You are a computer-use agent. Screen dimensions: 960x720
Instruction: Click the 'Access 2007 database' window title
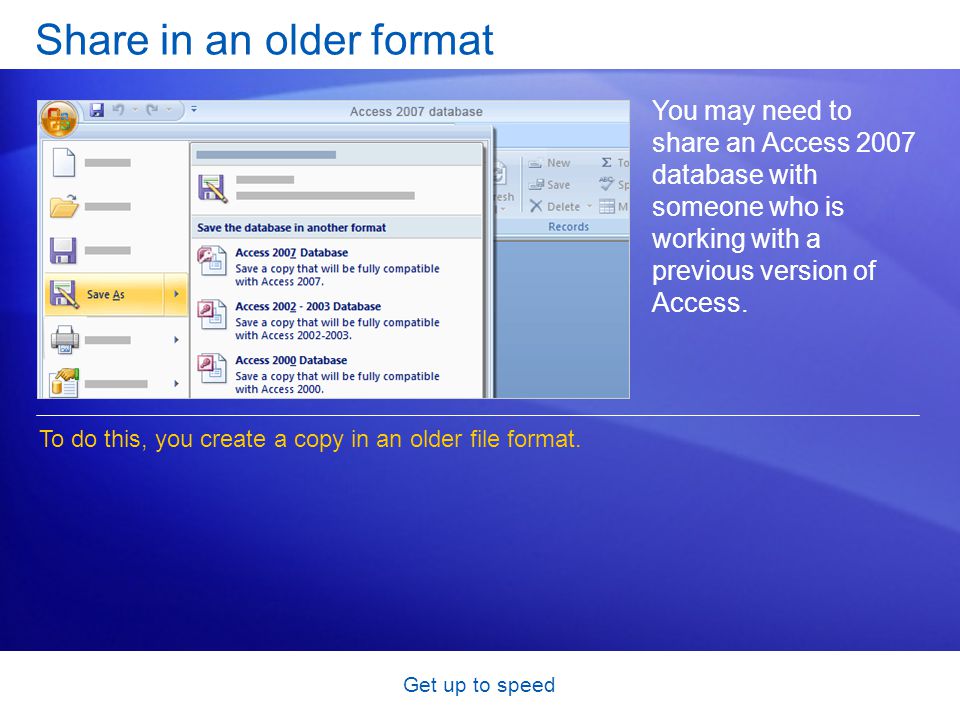(x=416, y=111)
